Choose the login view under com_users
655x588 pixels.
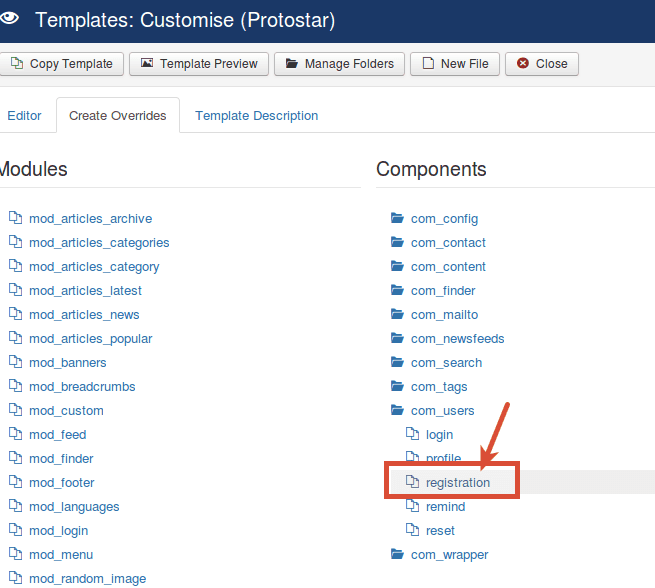coord(439,435)
